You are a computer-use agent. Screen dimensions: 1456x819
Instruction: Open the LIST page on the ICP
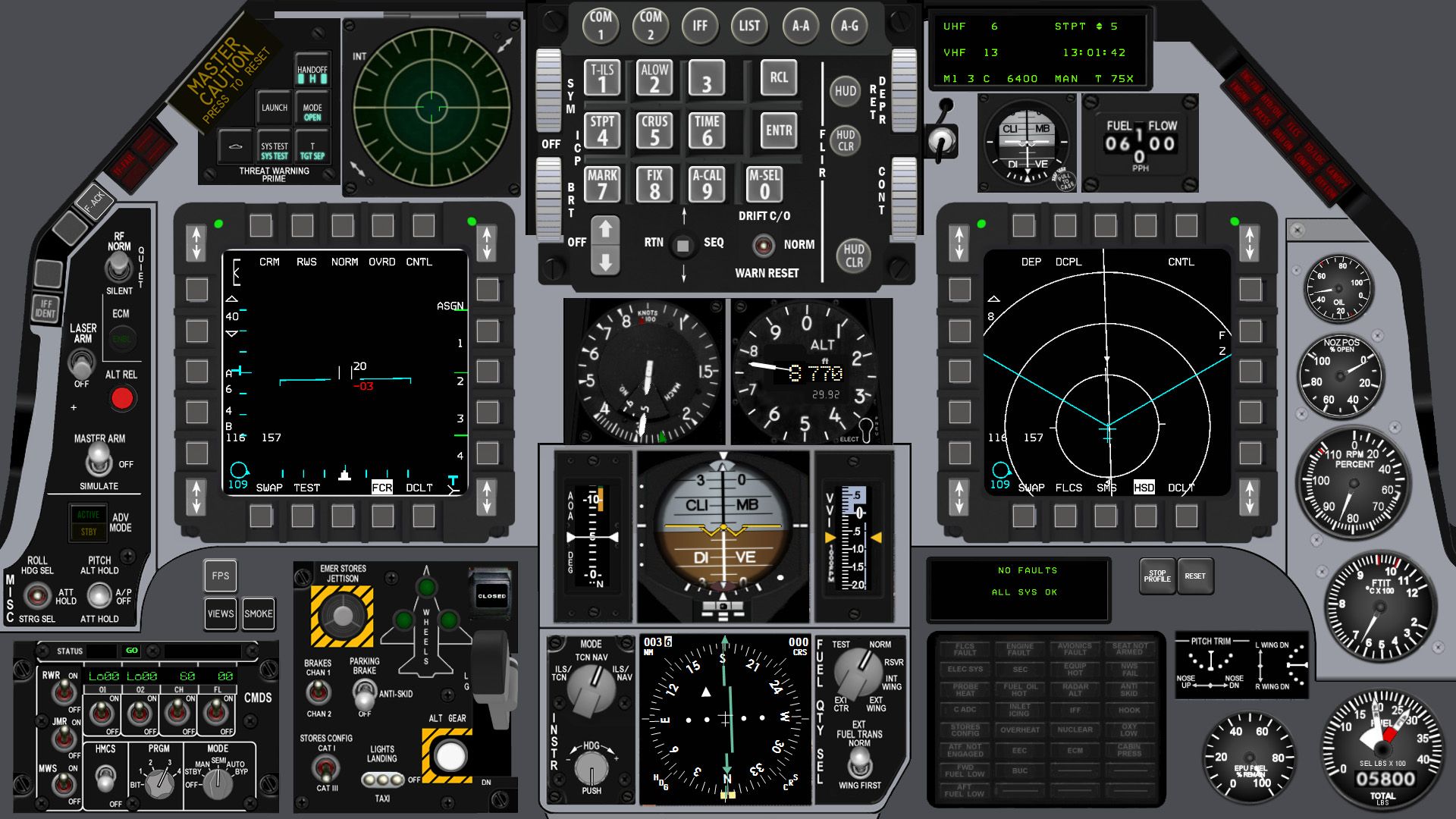coord(749,25)
